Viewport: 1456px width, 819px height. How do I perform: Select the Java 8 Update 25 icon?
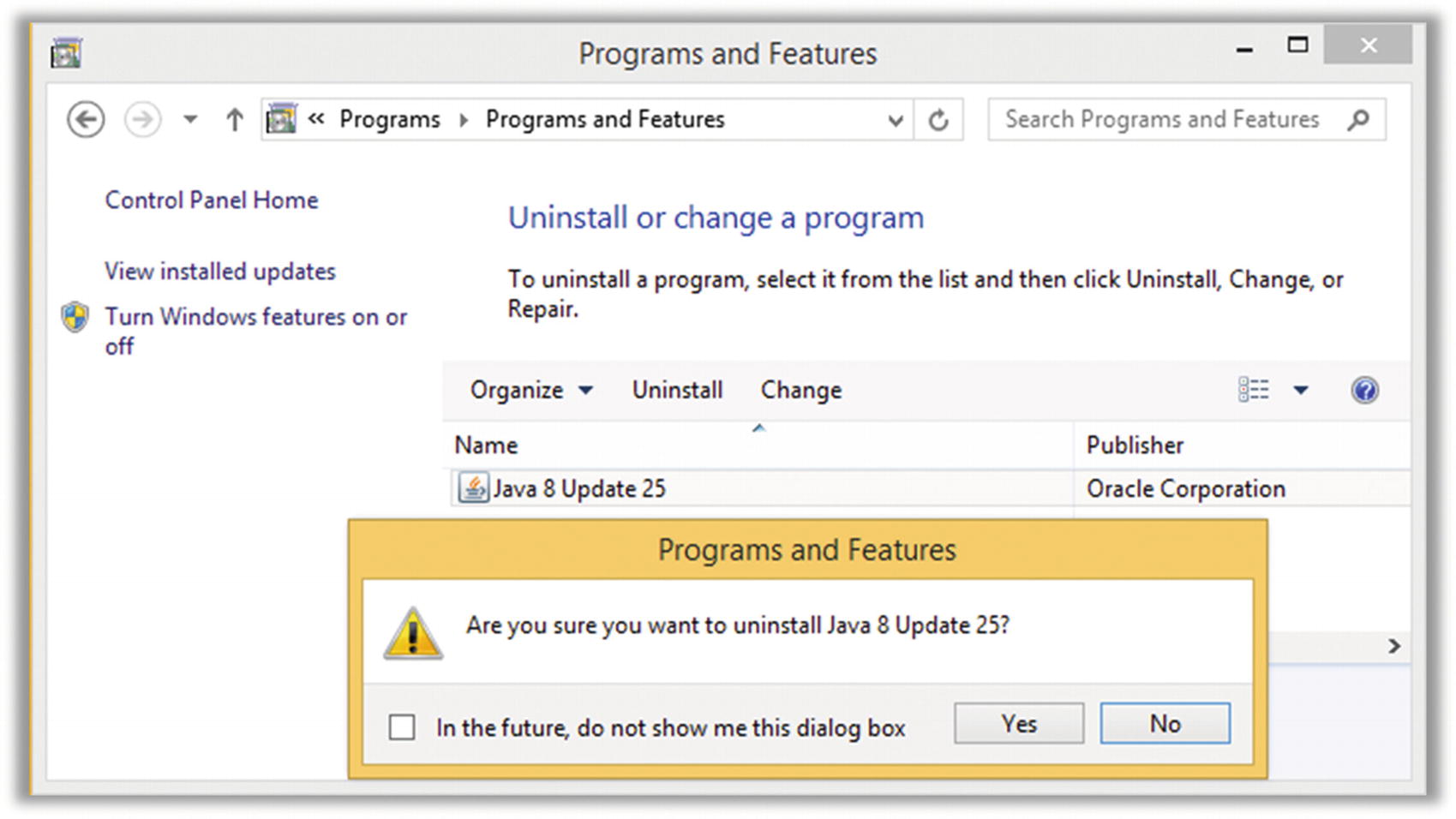point(473,488)
